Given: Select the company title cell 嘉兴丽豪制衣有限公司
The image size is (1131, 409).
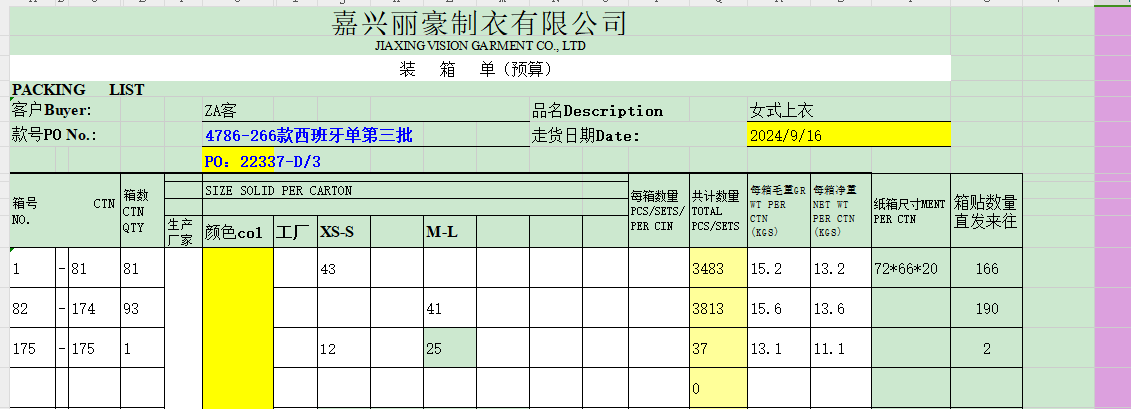Looking at the screenshot, I should point(479,23).
